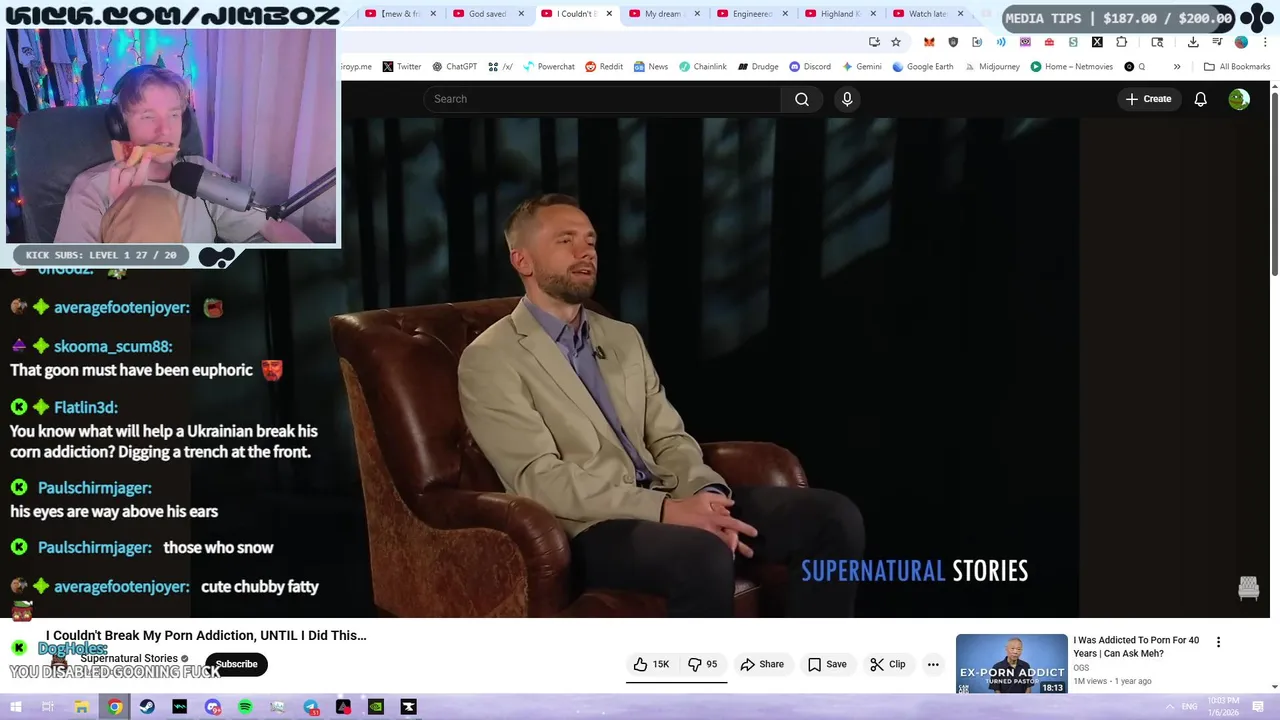Screen dimensions: 1280x720
Task: Close the 'God saved' tab
Action: coord(521,14)
